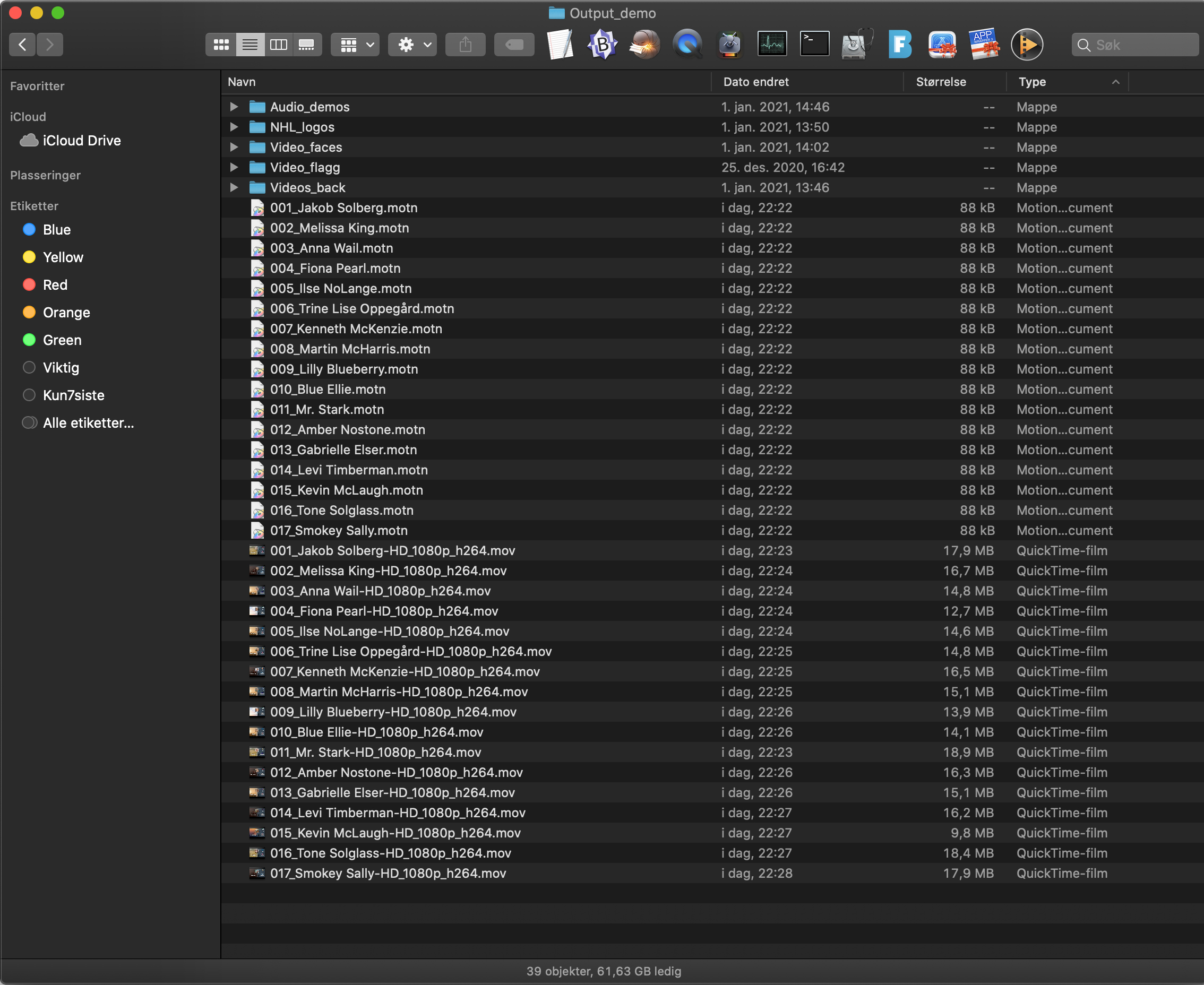Screen dimensions: 1204x985
Task: Expand the NHL_logos folder
Action: [233, 127]
